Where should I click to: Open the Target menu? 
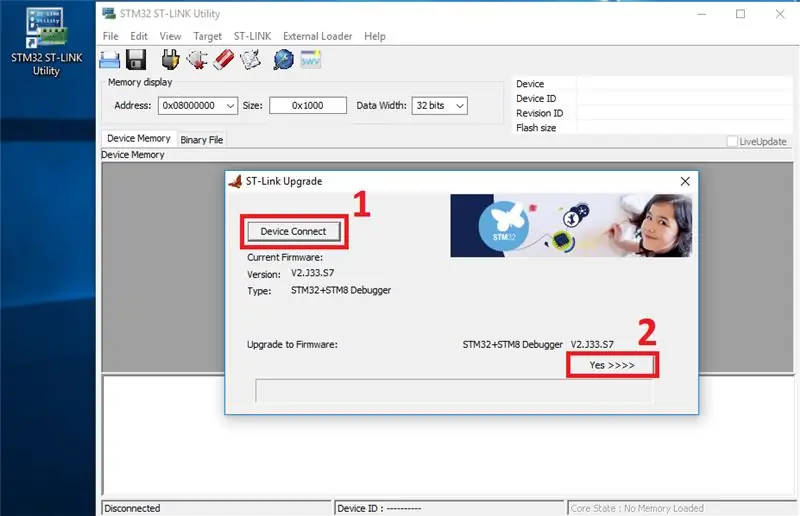pyautogui.click(x=207, y=36)
